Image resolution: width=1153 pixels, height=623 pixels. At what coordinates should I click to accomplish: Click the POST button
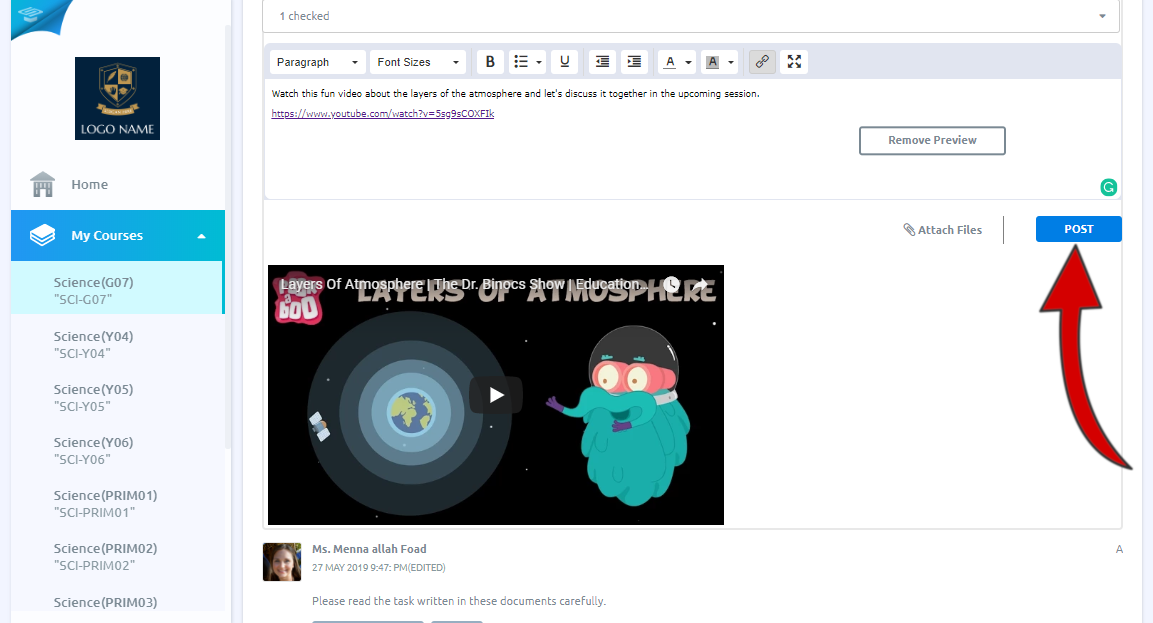[x=1079, y=229]
